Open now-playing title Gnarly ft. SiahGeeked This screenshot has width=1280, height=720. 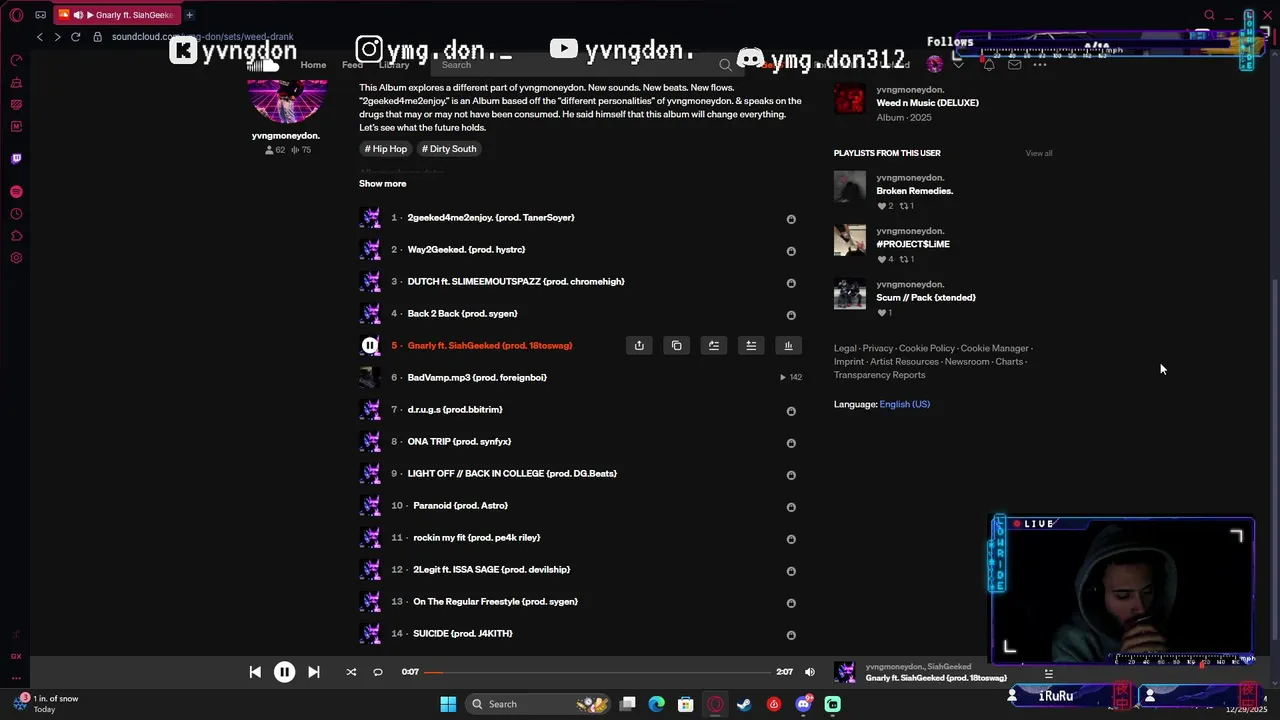point(936,678)
